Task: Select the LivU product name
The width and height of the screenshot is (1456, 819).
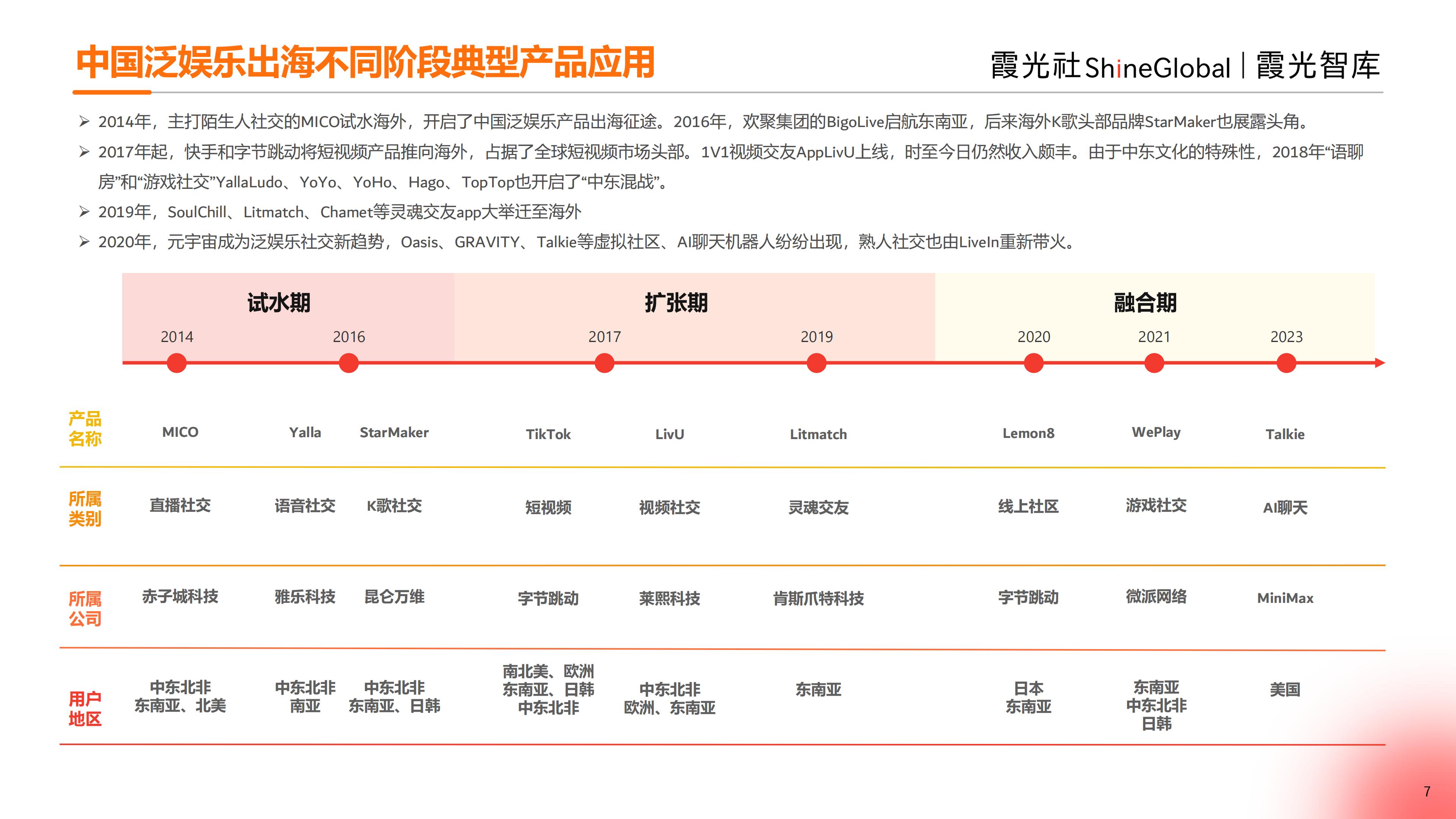Action: click(x=670, y=434)
